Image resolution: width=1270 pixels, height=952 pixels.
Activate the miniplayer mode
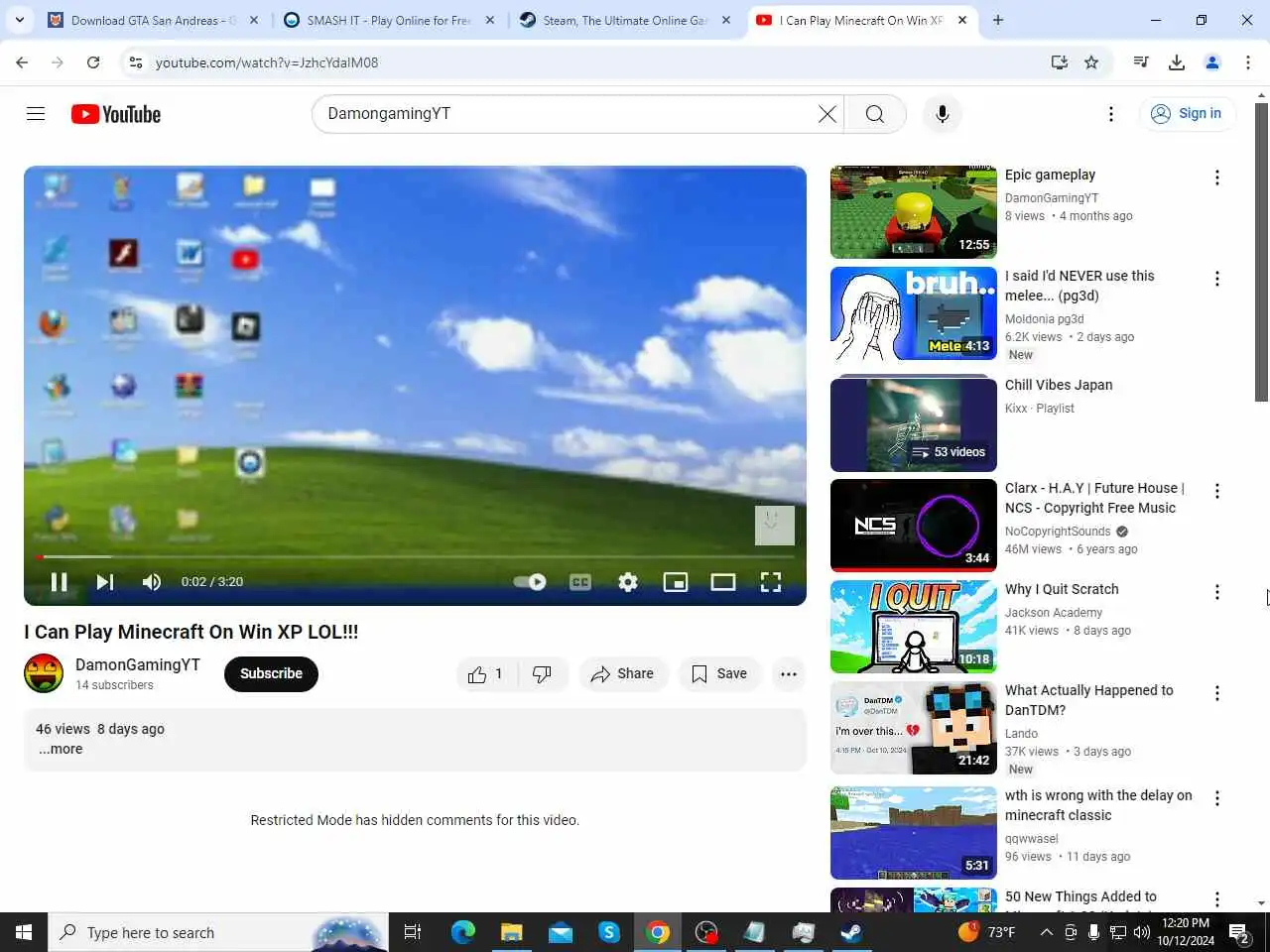pos(676,582)
